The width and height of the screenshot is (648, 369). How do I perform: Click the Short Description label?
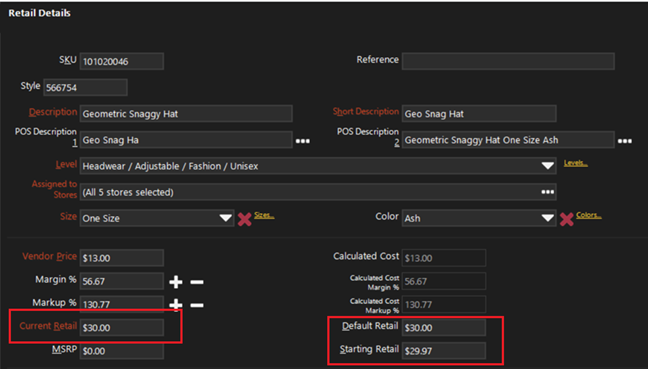point(366,112)
